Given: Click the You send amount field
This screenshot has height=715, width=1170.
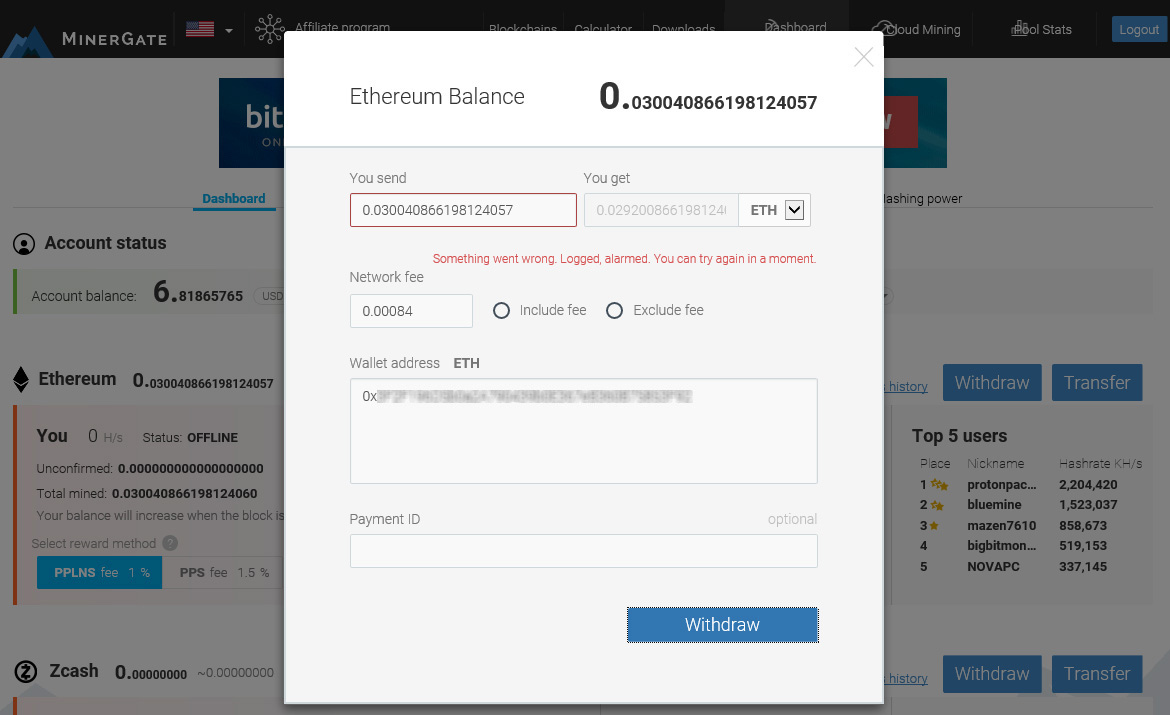Looking at the screenshot, I should click(463, 210).
